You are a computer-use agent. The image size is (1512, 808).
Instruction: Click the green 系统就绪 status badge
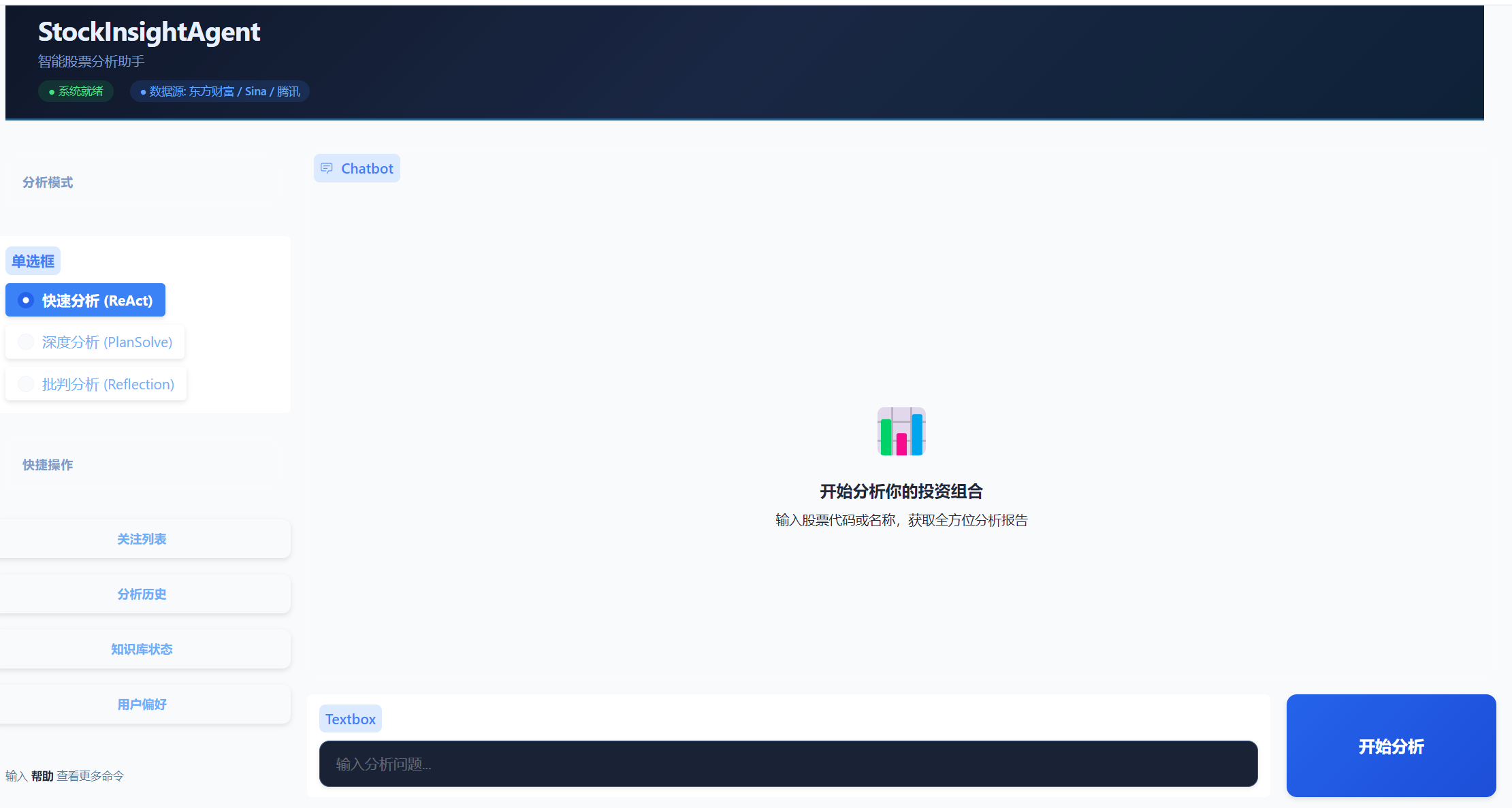(x=76, y=91)
